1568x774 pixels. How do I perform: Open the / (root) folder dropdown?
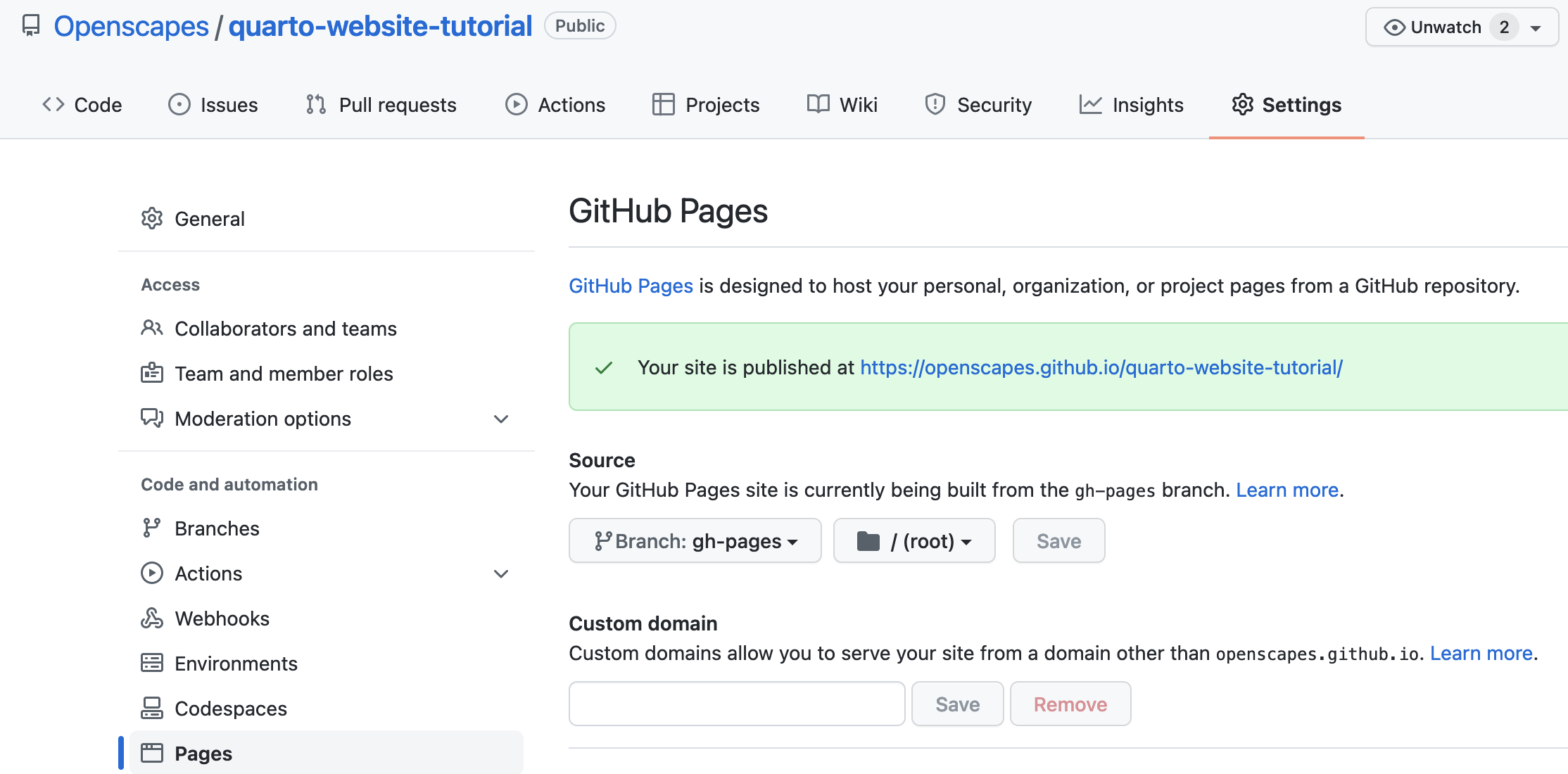(x=914, y=541)
